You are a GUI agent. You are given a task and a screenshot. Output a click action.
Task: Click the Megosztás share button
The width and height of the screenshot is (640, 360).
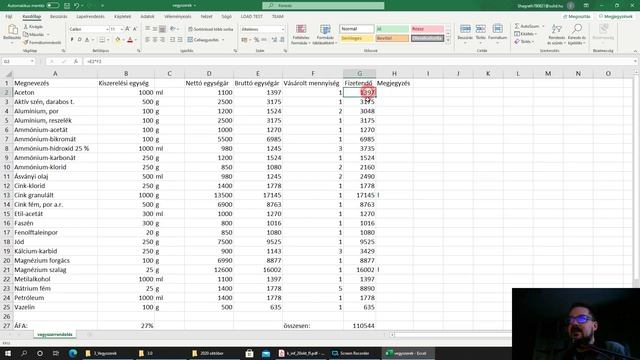click(x=577, y=17)
